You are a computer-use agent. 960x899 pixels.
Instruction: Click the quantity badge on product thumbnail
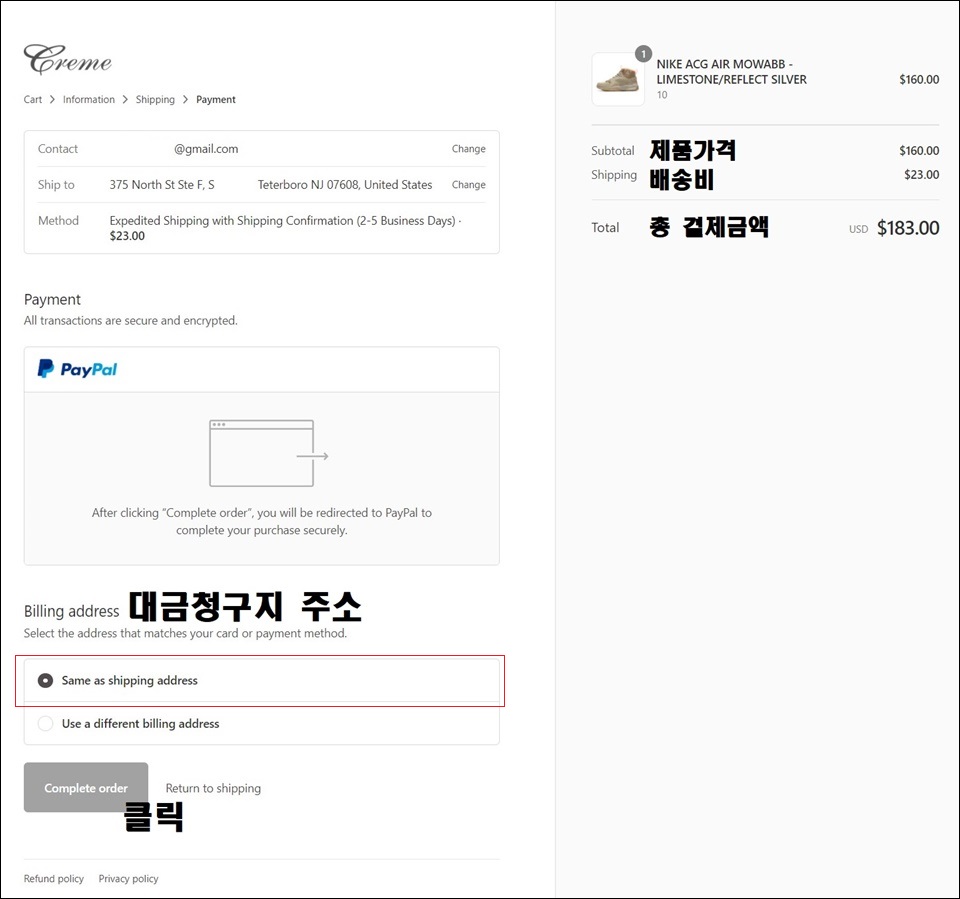(x=643, y=54)
